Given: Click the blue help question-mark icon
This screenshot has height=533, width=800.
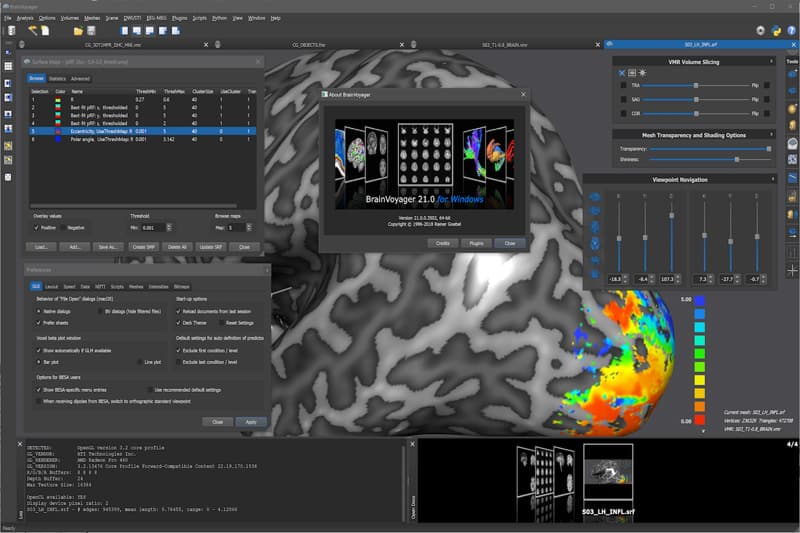Looking at the screenshot, I should (791, 31).
